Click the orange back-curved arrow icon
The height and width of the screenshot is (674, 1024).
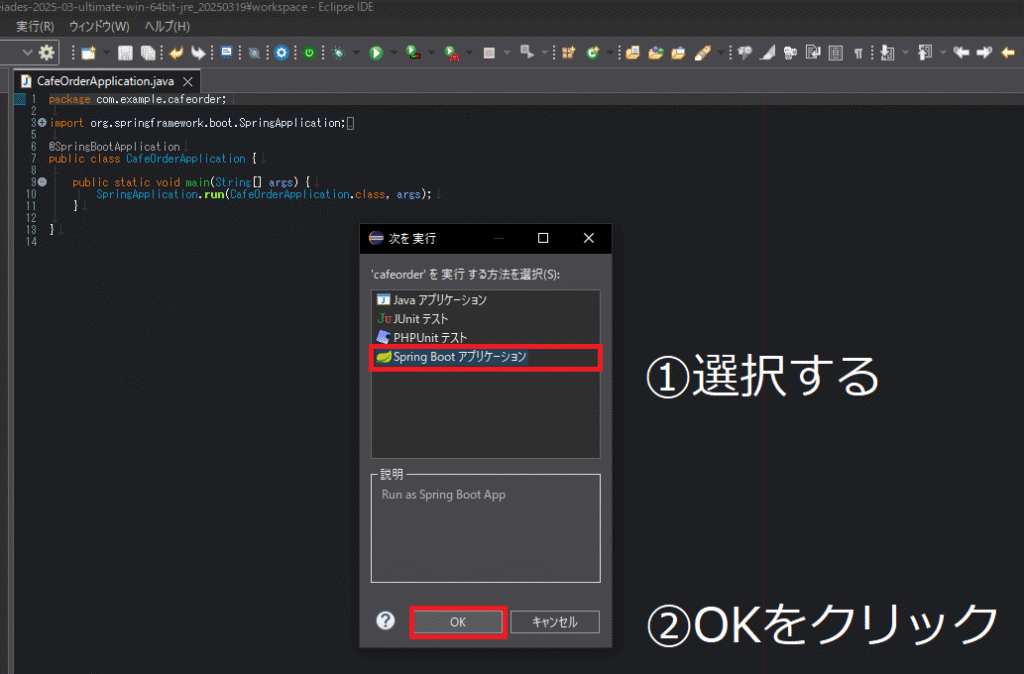(176, 53)
